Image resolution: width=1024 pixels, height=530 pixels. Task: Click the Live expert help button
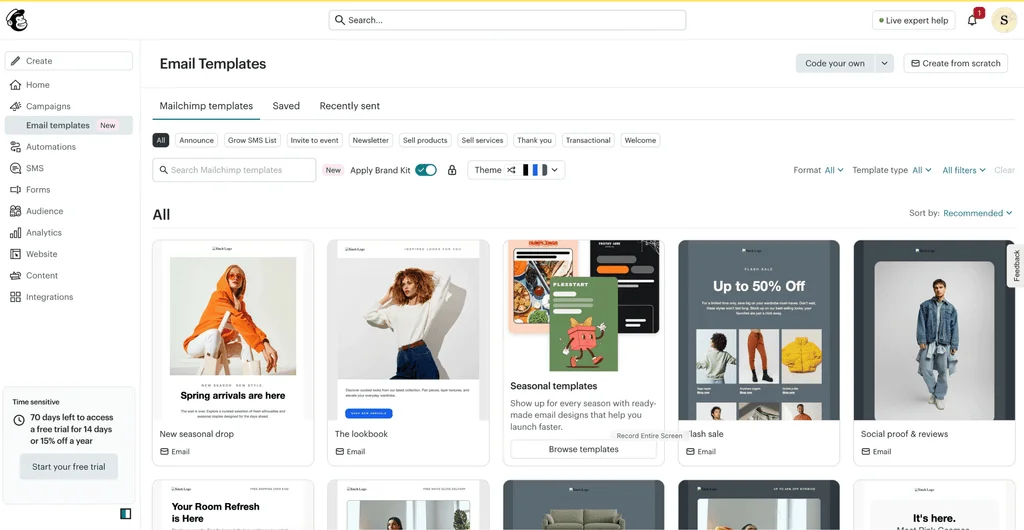[914, 20]
